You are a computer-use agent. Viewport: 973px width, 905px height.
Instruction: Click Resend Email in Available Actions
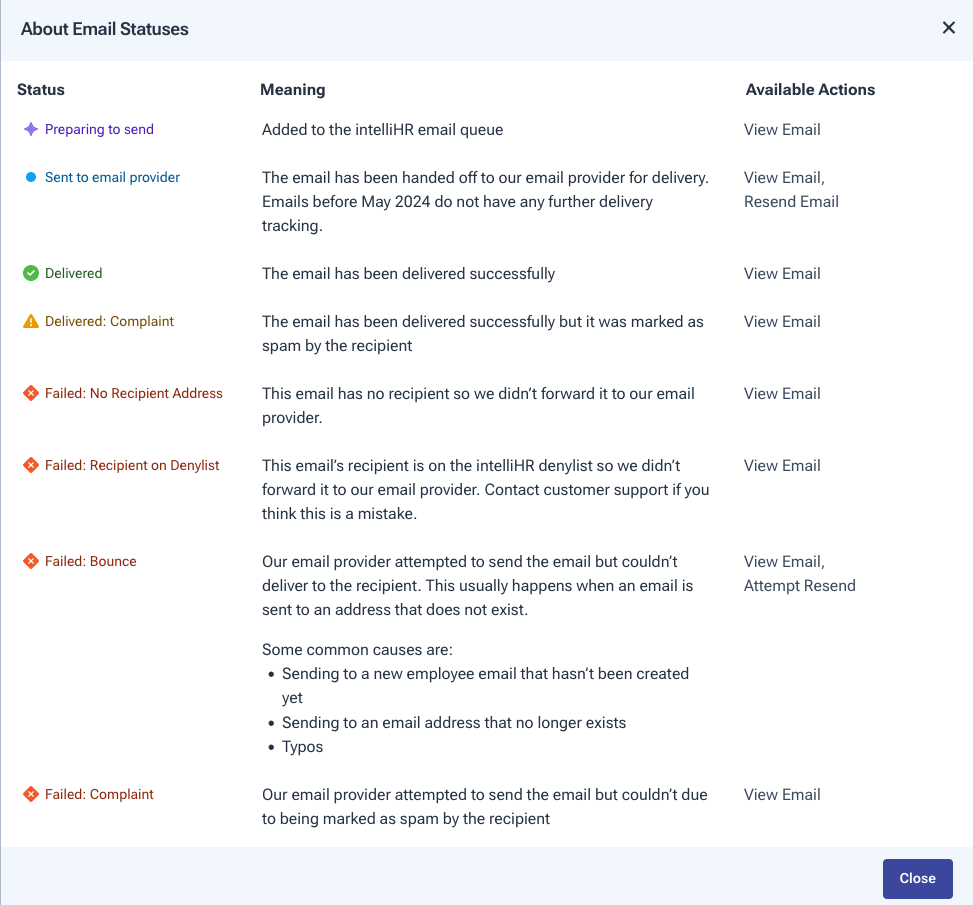pos(791,201)
